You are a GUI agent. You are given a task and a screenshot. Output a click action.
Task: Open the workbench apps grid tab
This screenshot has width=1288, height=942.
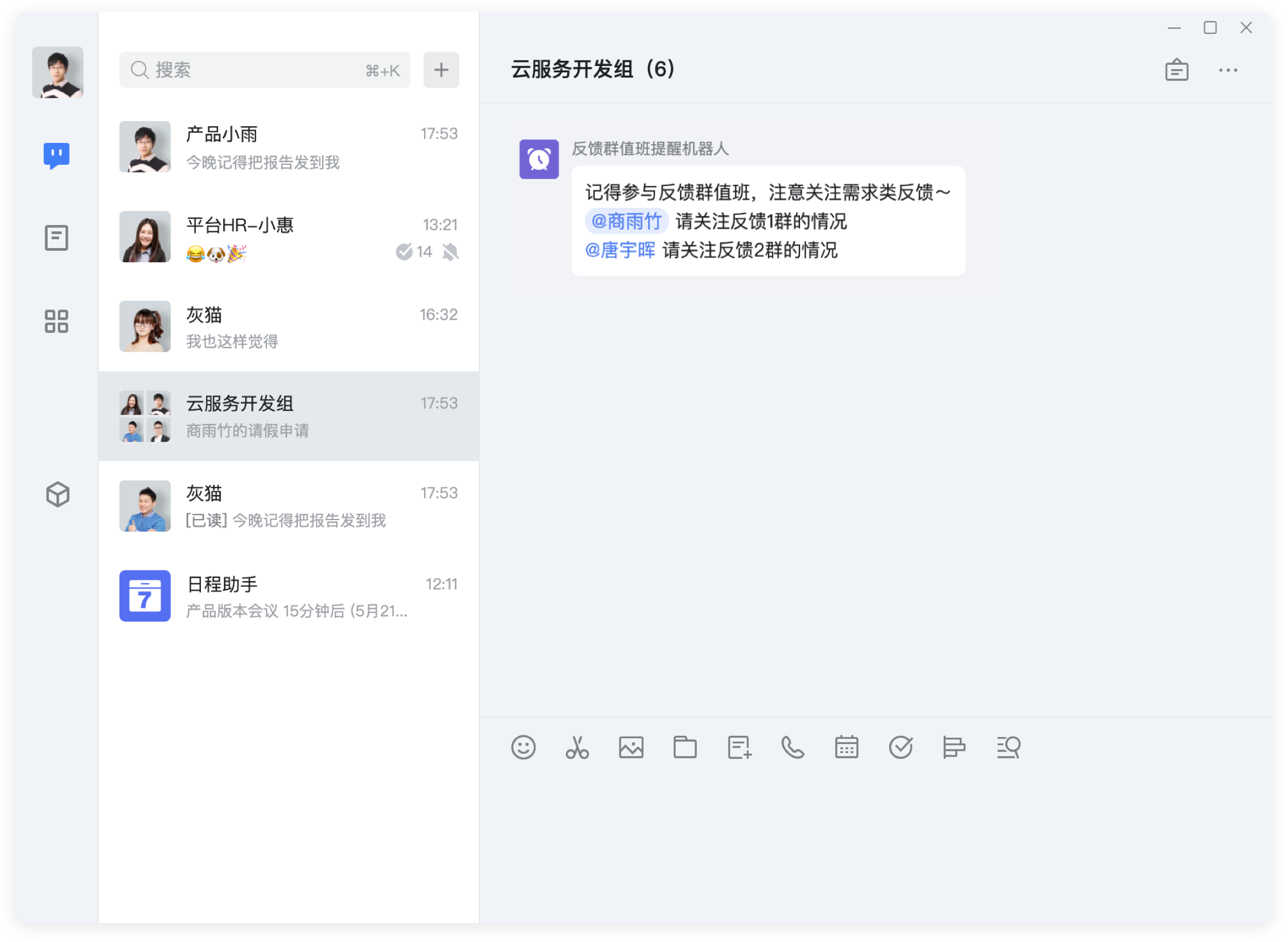click(56, 321)
